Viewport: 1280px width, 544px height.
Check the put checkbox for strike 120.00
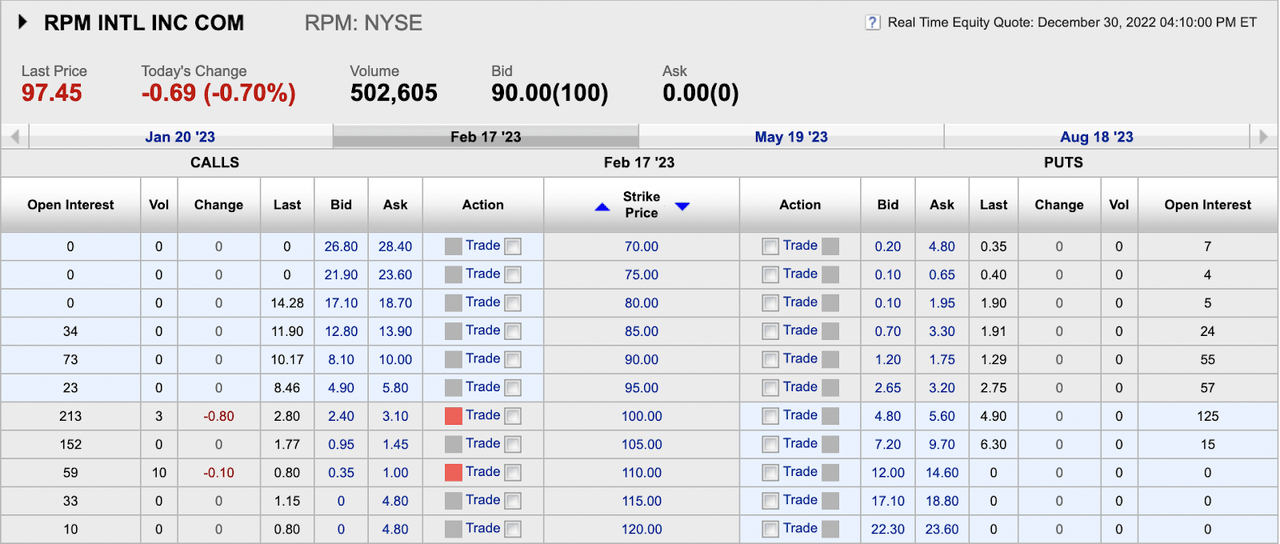(770, 529)
